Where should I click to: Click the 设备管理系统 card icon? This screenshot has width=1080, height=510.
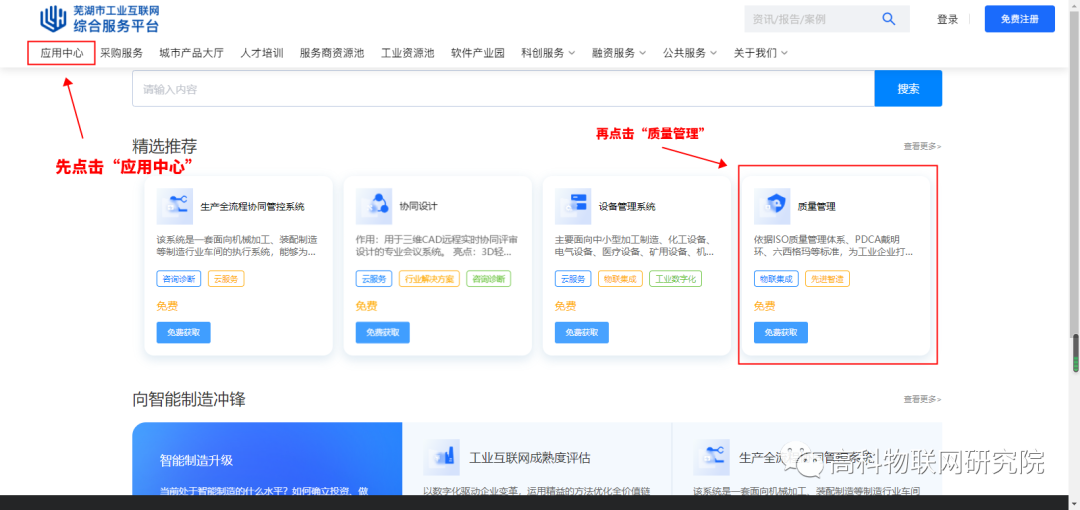tap(573, 205)
